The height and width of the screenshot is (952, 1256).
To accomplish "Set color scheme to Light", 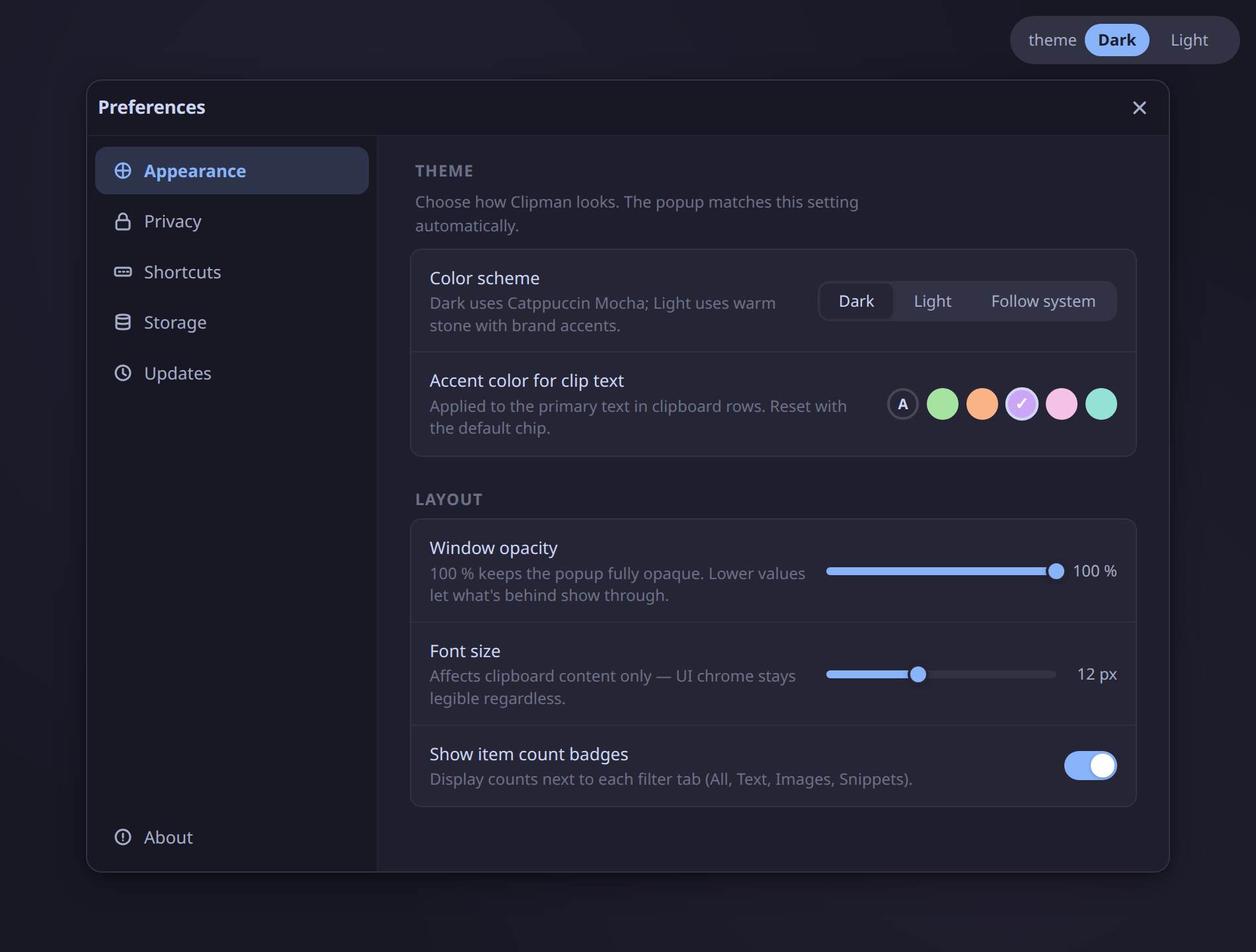I will click(x=932, y=301).
